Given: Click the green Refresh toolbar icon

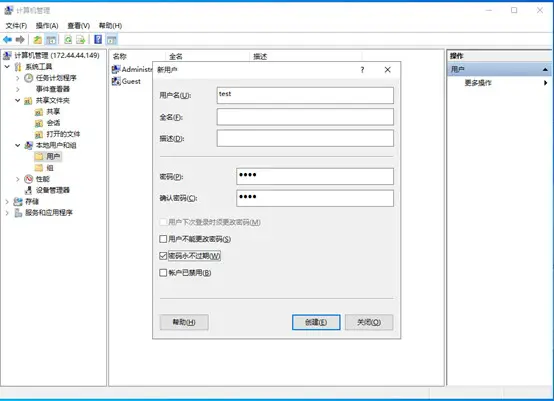Looking at the screenshot, I should tap(68, 40).
